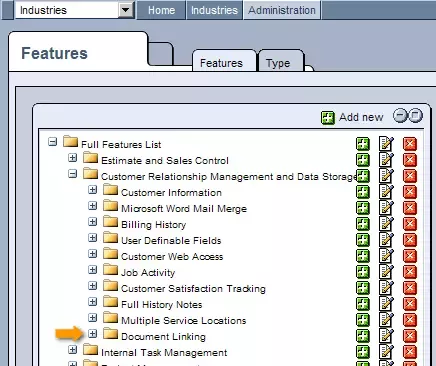Add child under Full Features List

363,144
